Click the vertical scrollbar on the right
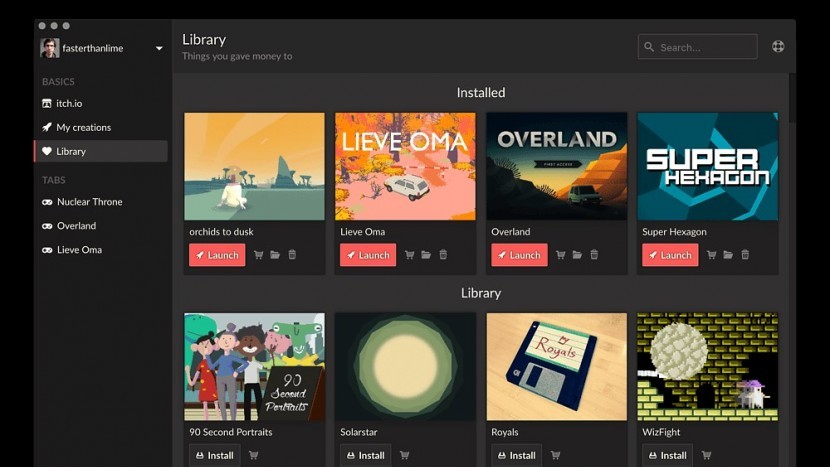 (792, 98)
